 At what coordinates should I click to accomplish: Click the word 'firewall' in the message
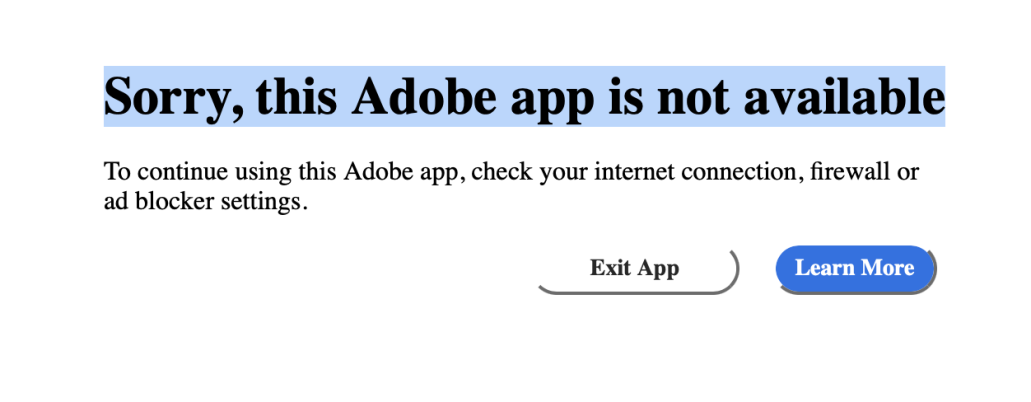[849, 172]
